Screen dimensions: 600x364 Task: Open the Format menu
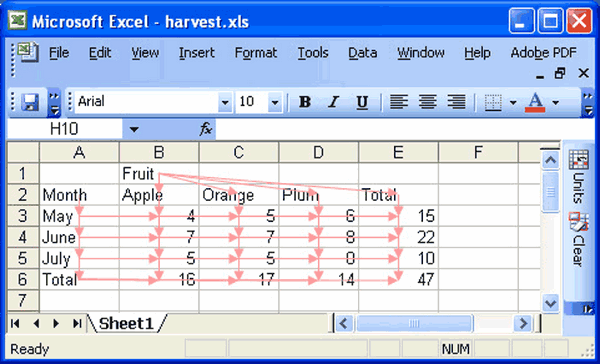pos(256,53)
